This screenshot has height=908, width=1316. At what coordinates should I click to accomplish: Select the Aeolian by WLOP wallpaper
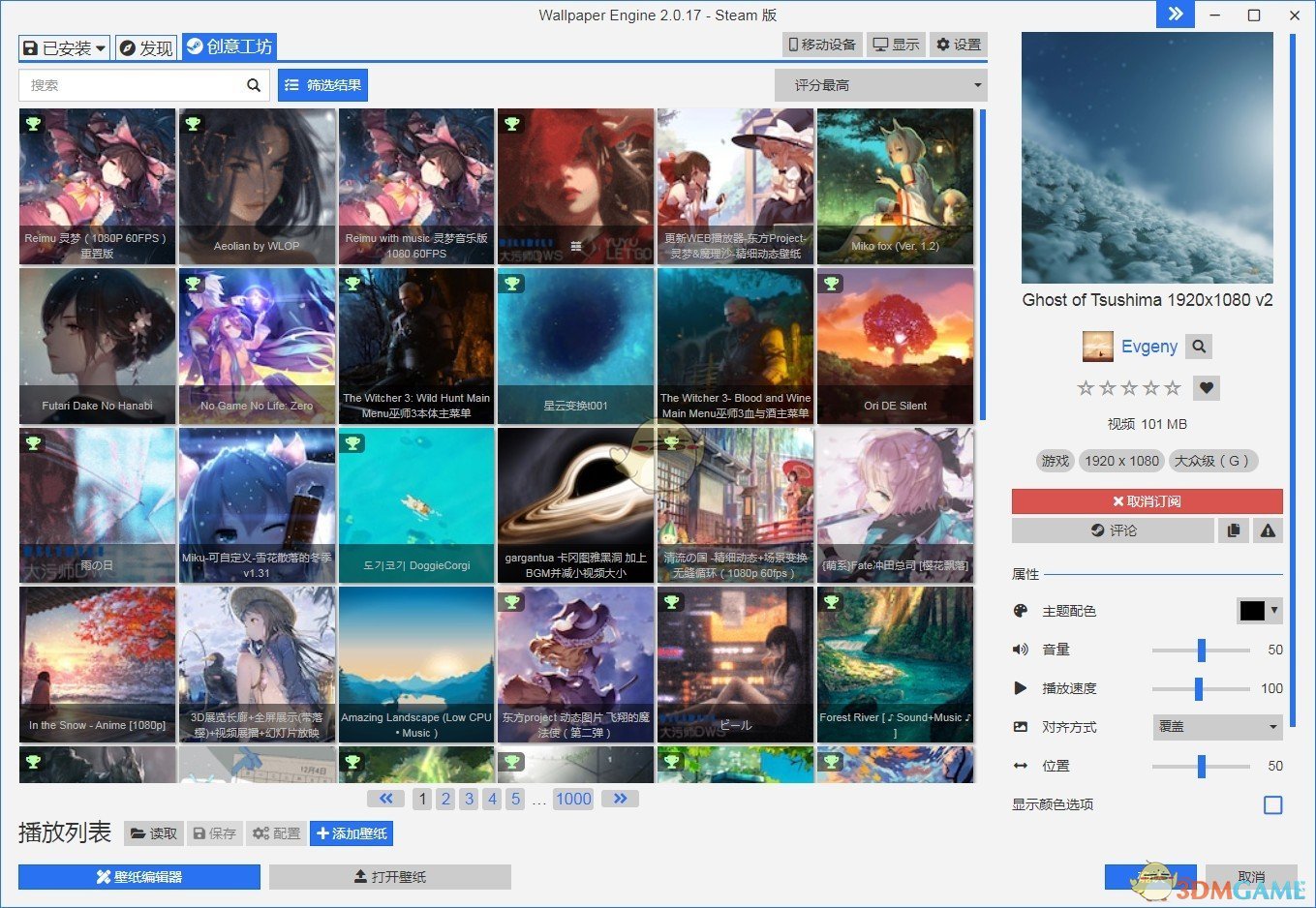257,186
